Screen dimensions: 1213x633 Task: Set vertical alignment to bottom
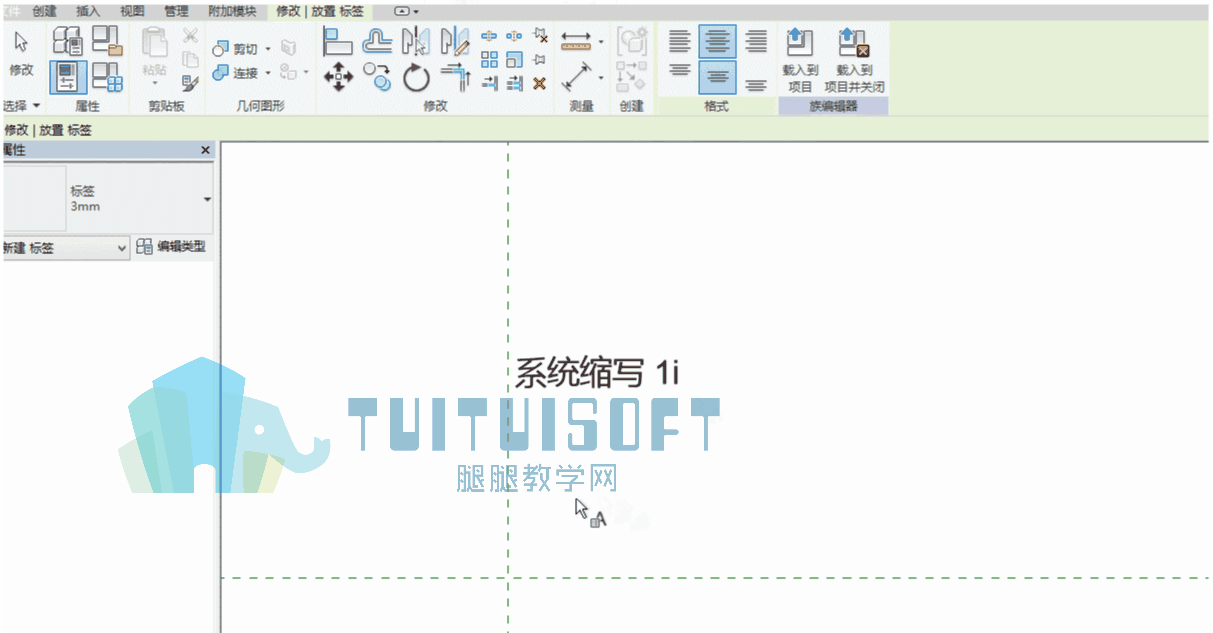756,85
